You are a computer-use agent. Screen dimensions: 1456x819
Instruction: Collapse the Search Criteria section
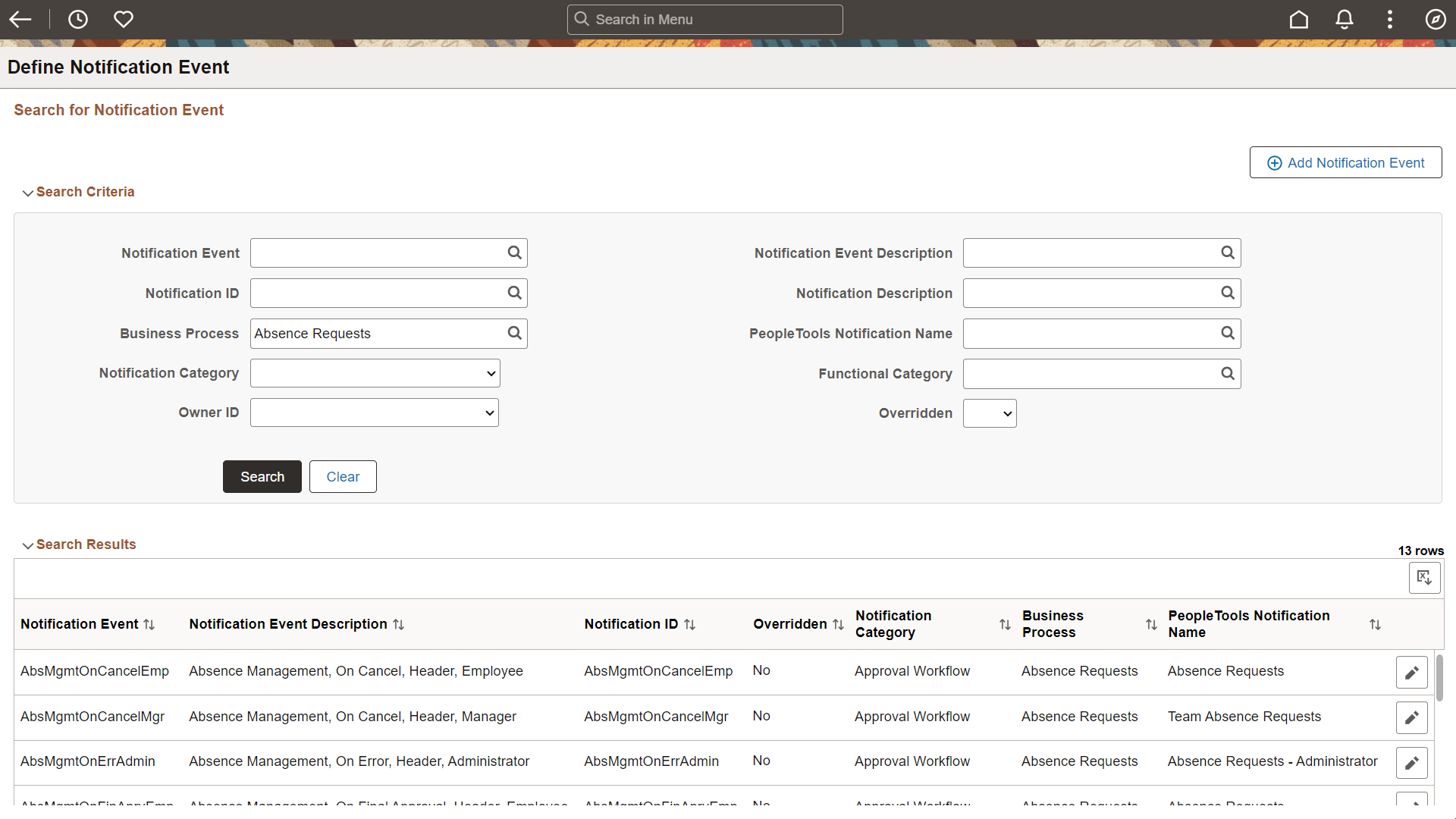click(x=28, y=193)
